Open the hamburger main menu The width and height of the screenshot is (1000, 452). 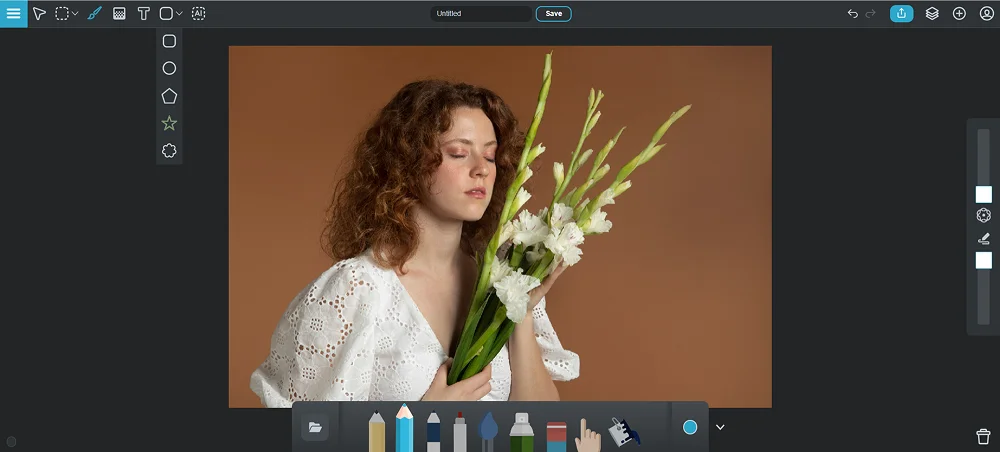pos(13,13)
